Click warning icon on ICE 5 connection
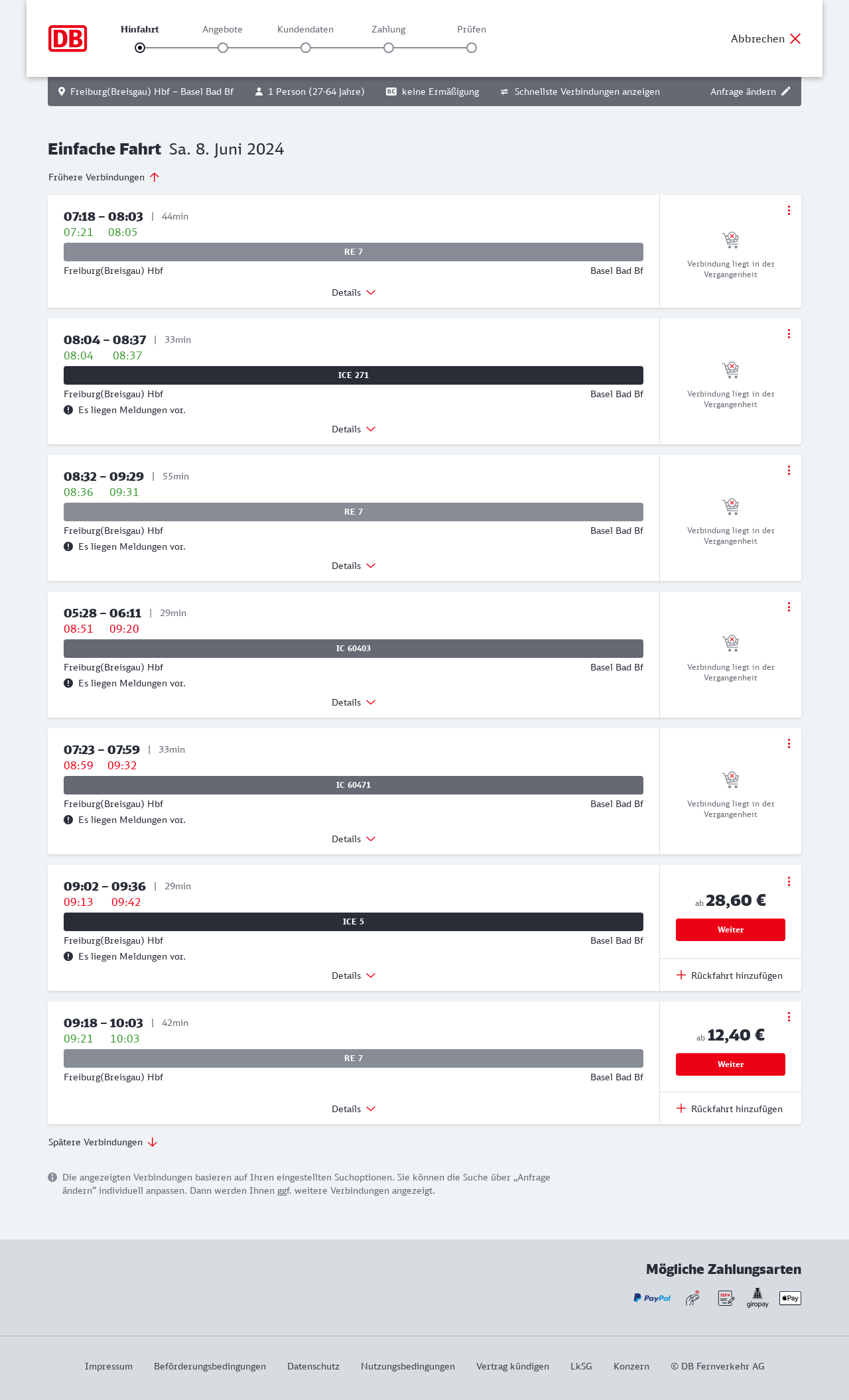Image resolution: width=849 pixels, height=1400 pixels. (68, 956)
